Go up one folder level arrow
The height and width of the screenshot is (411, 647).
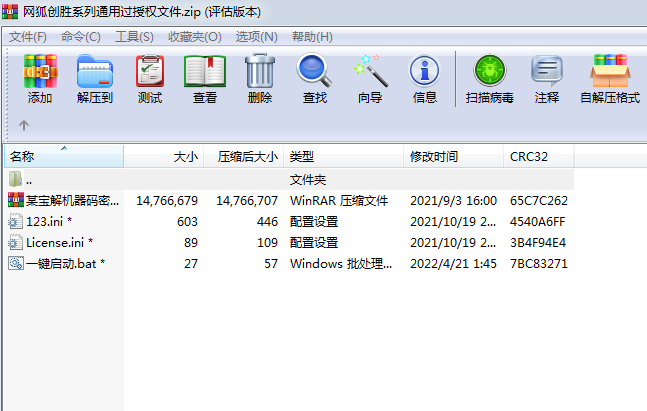[x=24, y=126]
